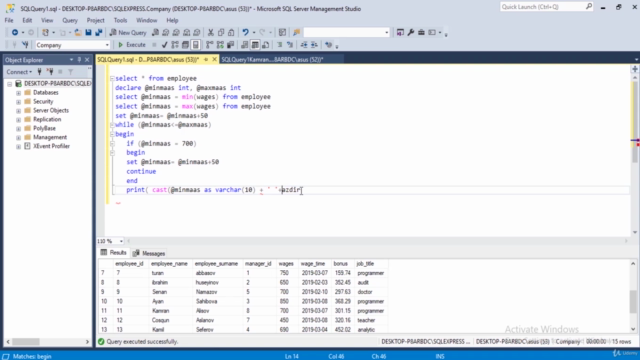Click the Parse checkmark icon
The image size is (640, 360).
point(164,45)
